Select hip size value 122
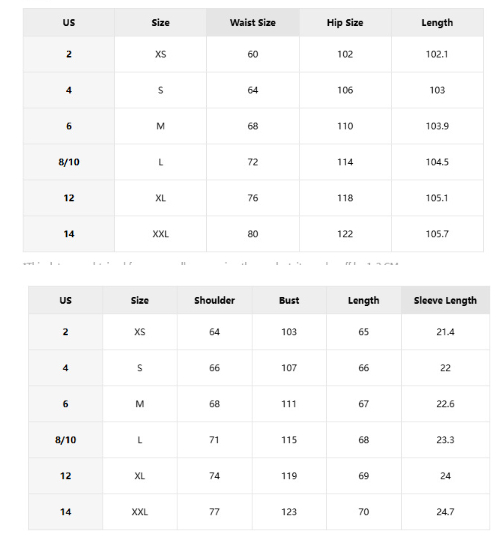 [345, 234]
